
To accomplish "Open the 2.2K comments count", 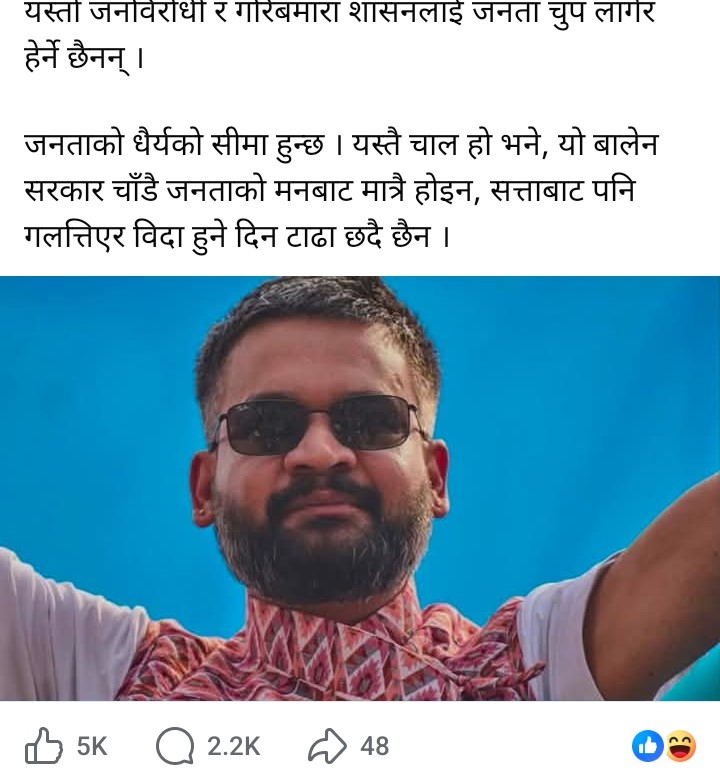I will [x=234, y=746].
